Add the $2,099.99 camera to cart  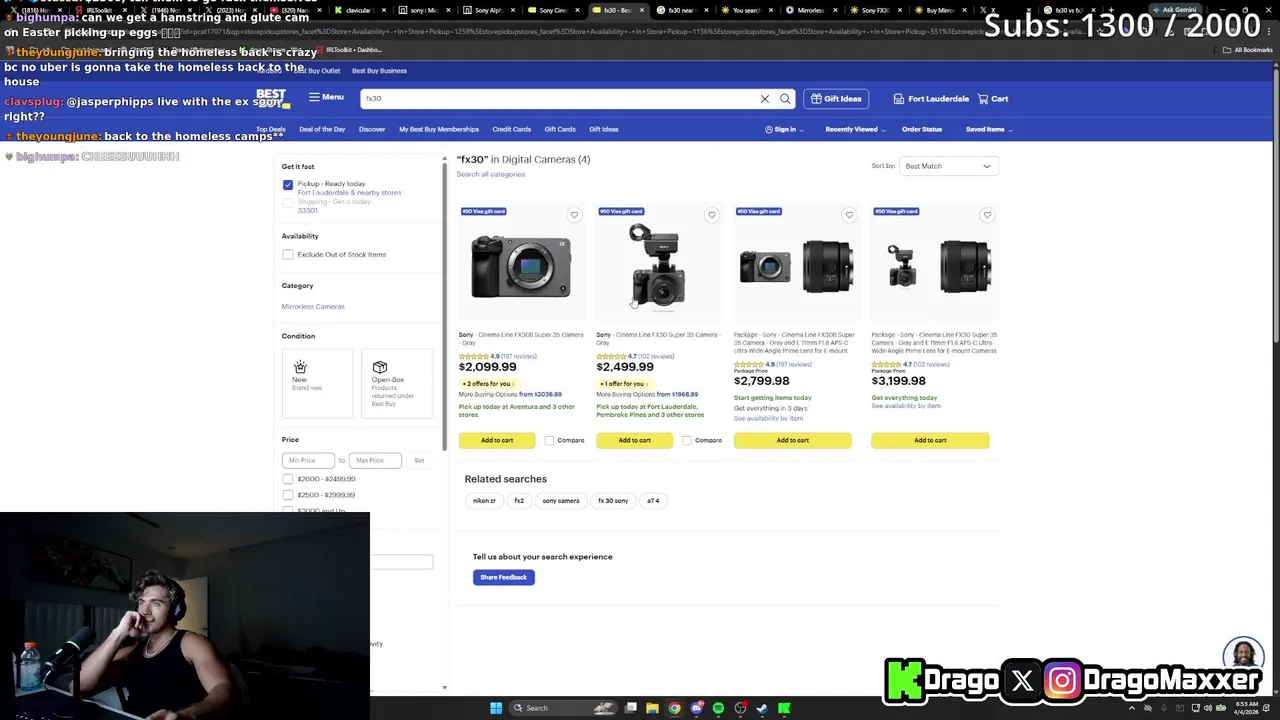click(x=497, y=440)
